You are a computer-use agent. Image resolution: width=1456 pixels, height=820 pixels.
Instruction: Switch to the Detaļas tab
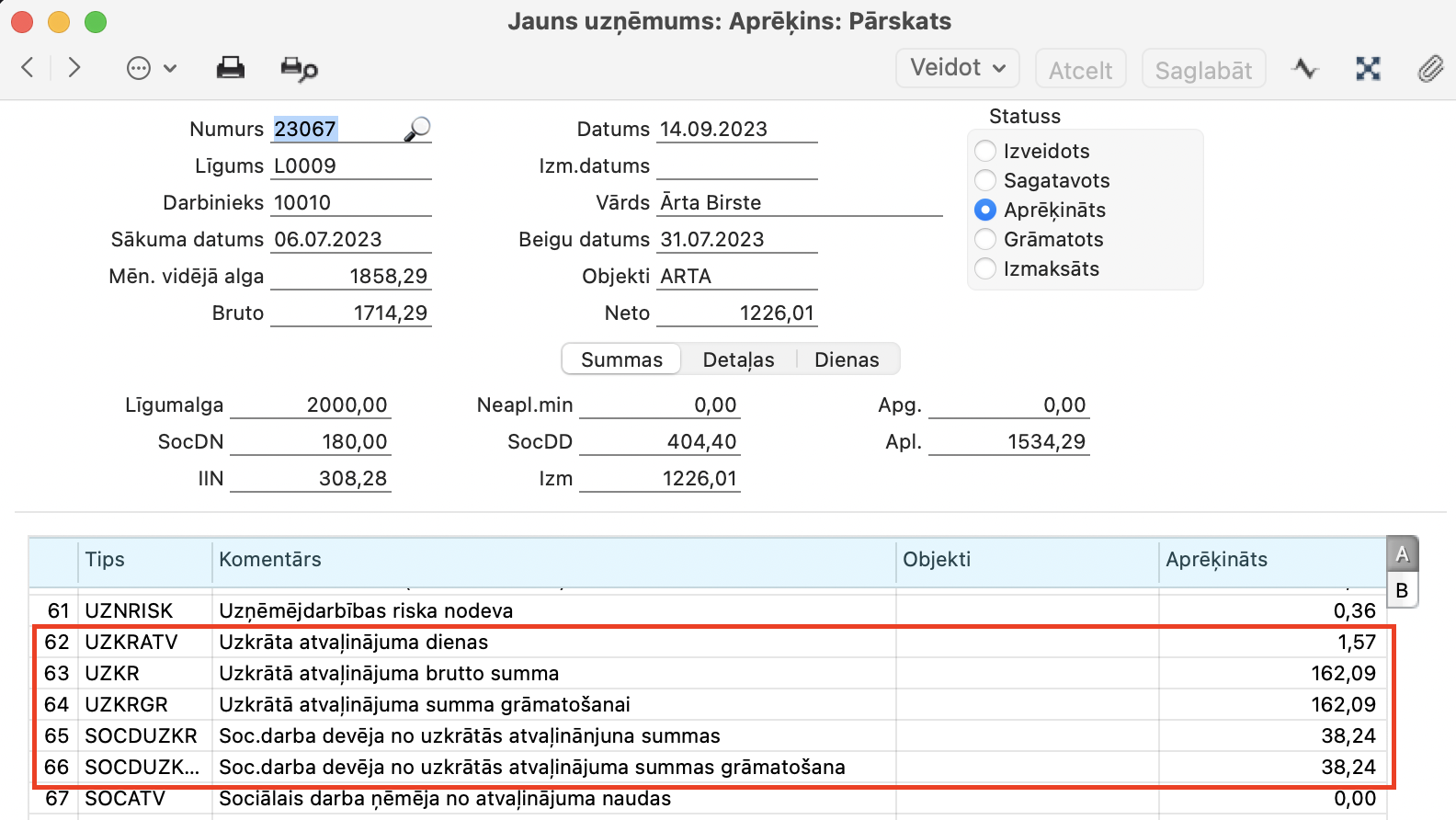[738, 359]
